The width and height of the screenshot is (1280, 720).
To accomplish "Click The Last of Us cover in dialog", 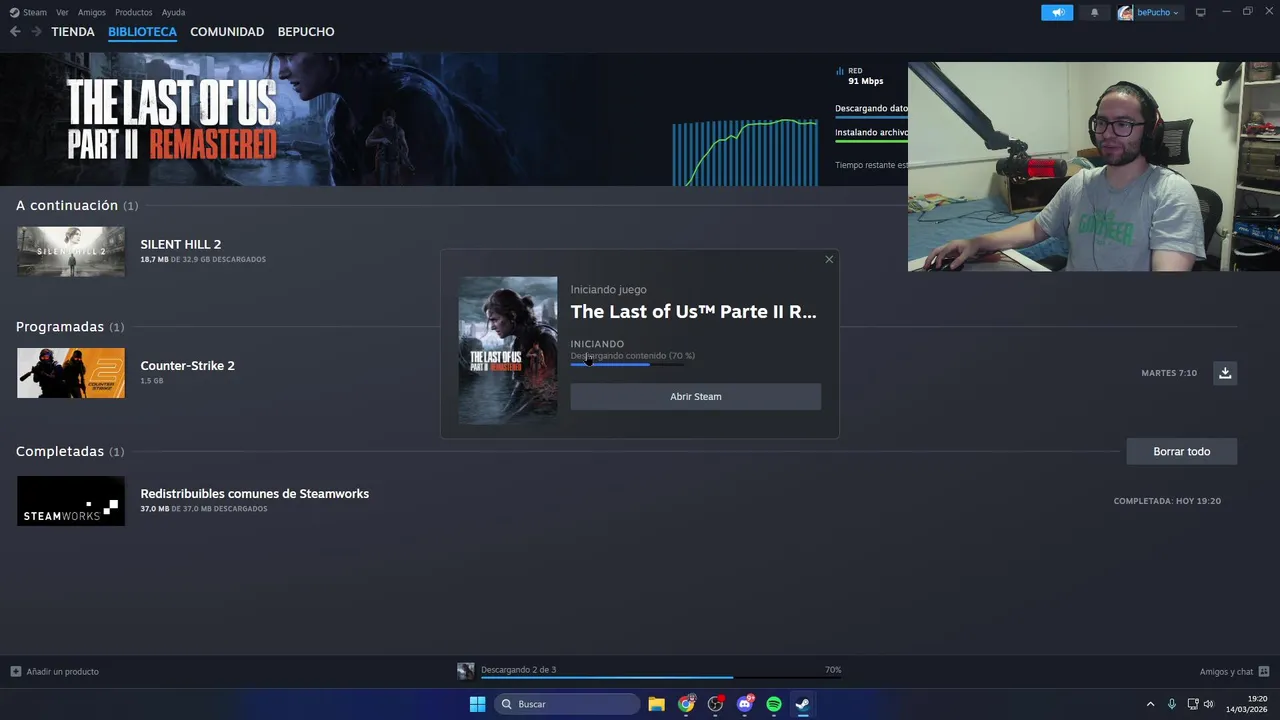I will 508,350.
